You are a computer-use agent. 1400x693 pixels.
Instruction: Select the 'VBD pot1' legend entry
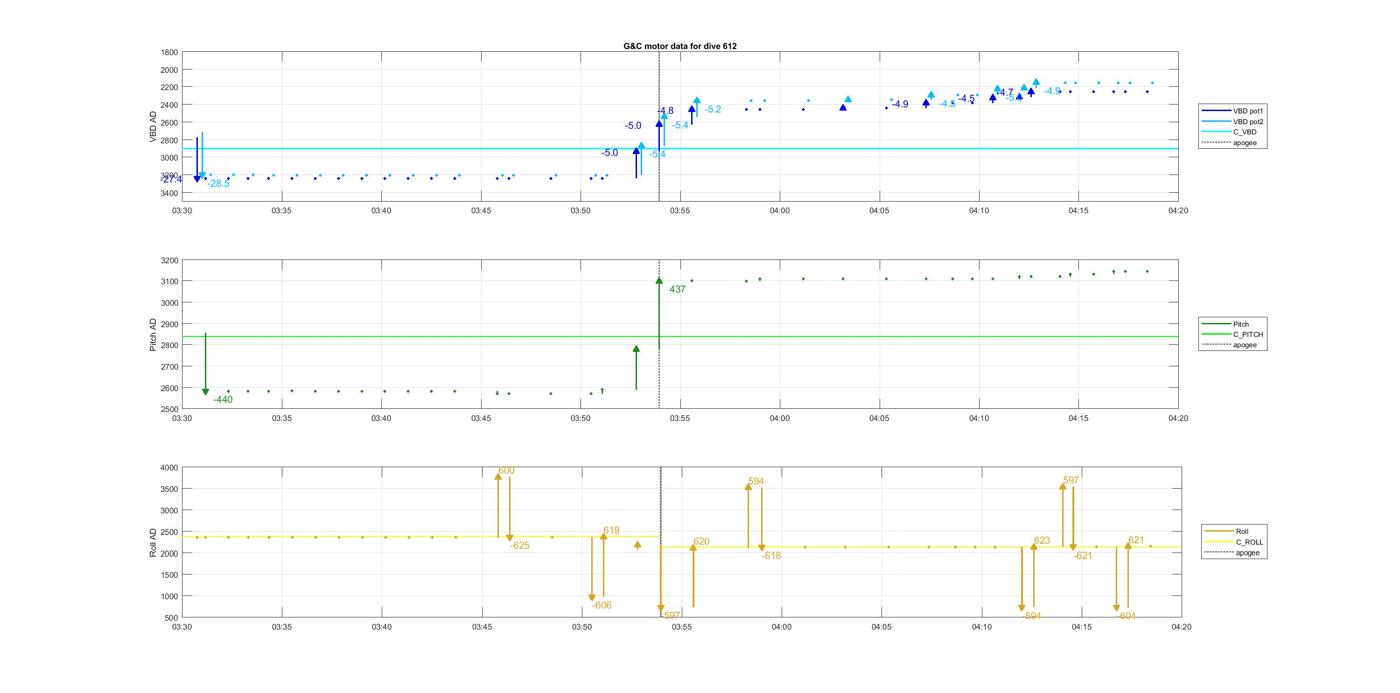coord(1249,110)
